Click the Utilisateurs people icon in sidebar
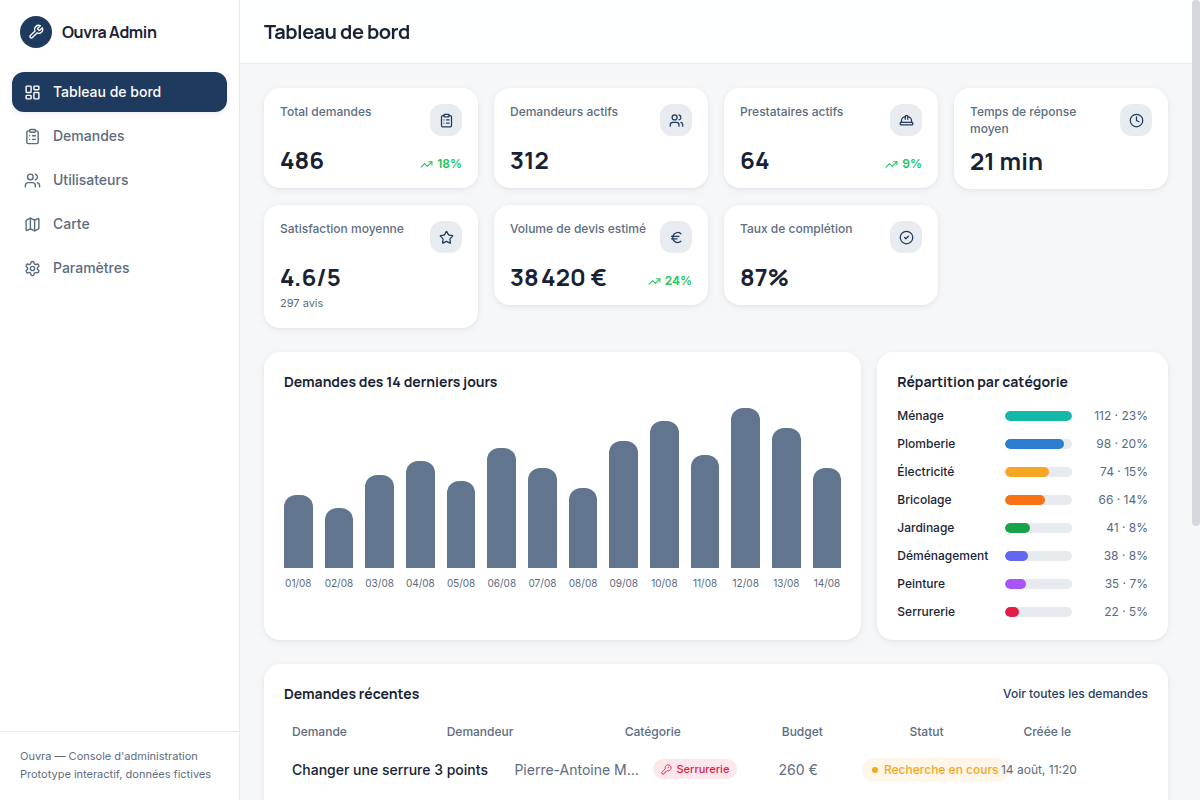This screenshot has width=1200, height=800. [32, 180]
